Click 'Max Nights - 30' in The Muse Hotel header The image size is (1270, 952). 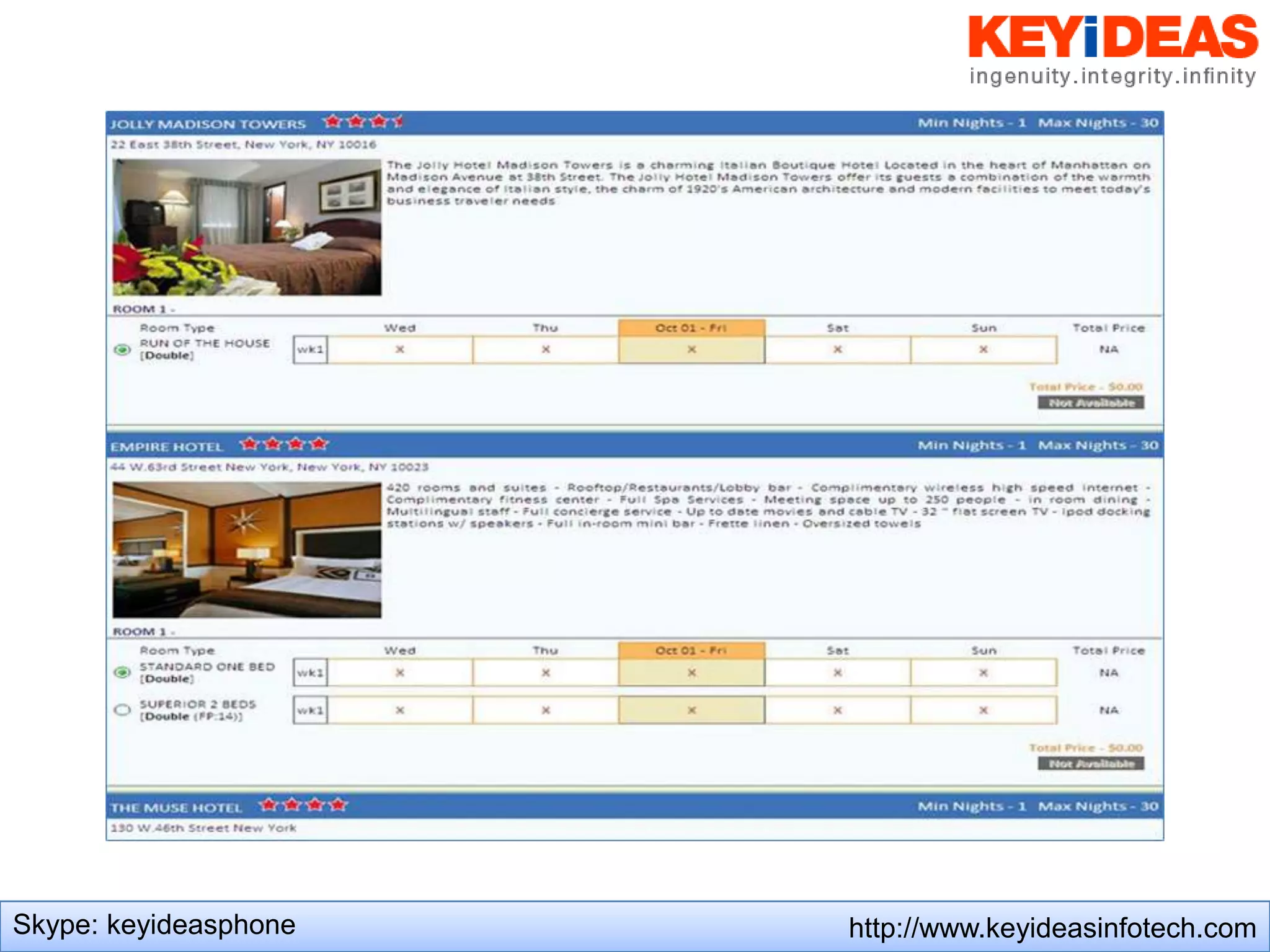point(1098,806)
